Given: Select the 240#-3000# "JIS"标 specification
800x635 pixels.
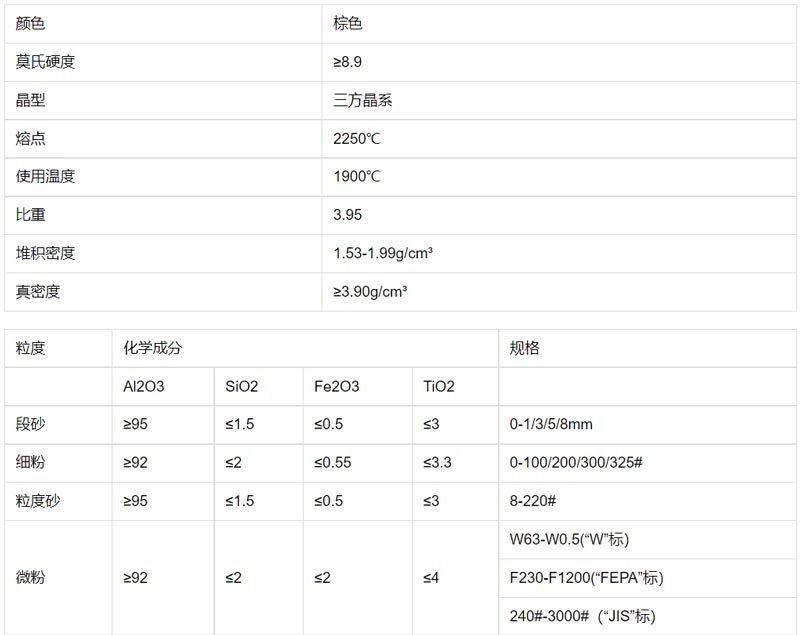Looking at the screenshot, I should pos(582,616).
